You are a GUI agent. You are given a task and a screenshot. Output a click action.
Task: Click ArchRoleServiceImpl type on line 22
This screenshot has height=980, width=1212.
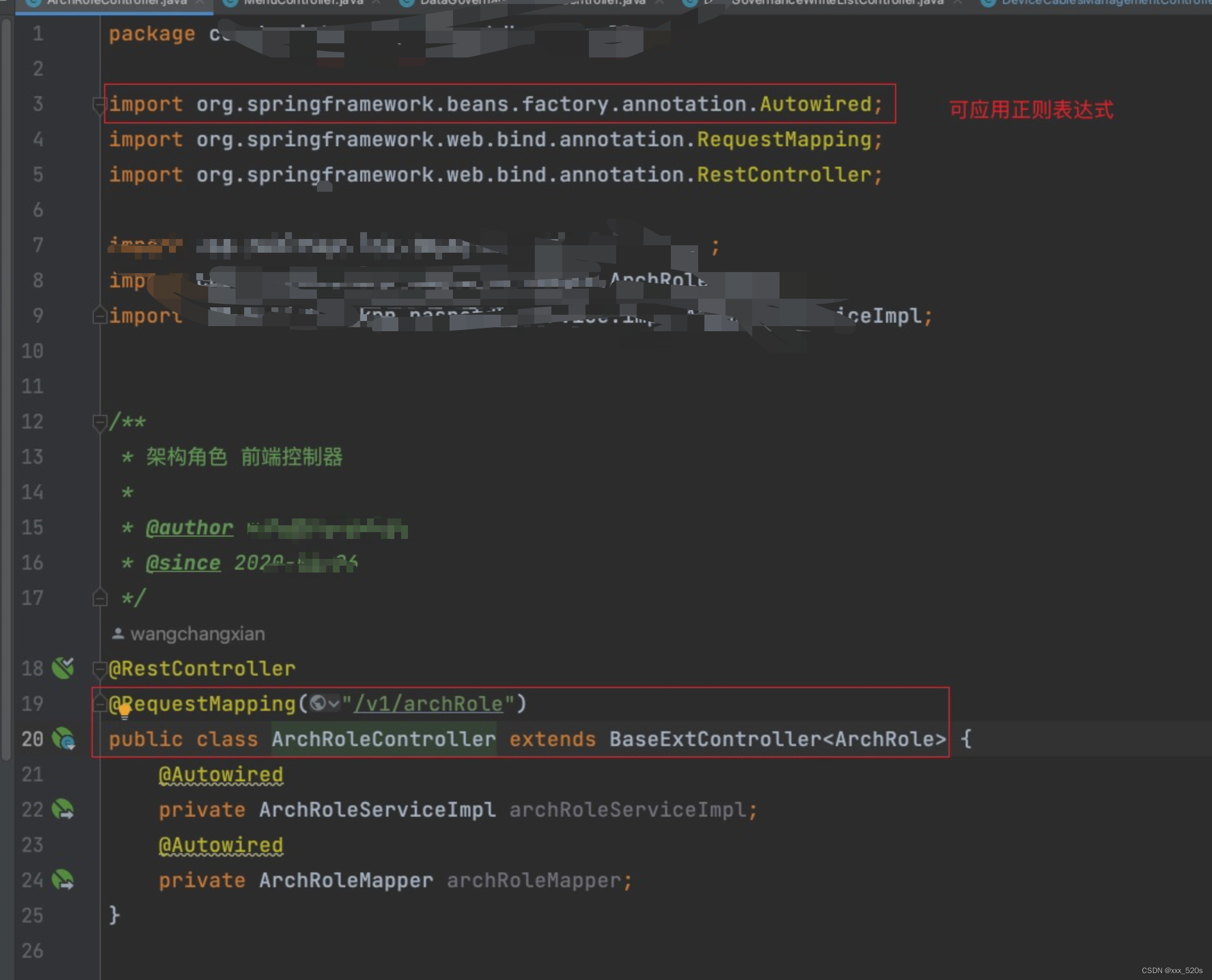point(377,810)
